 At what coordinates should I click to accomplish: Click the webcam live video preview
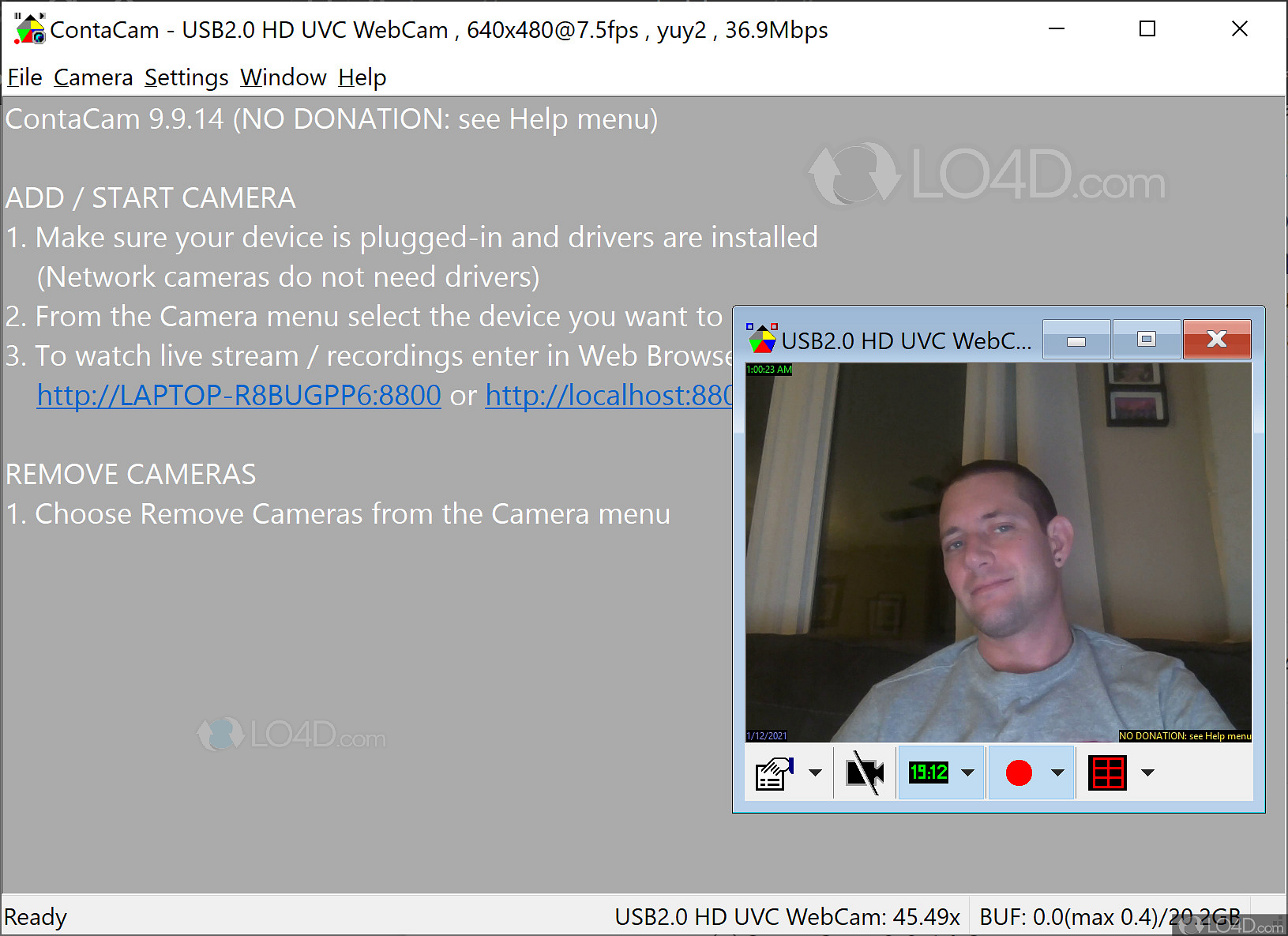point(998,552)
